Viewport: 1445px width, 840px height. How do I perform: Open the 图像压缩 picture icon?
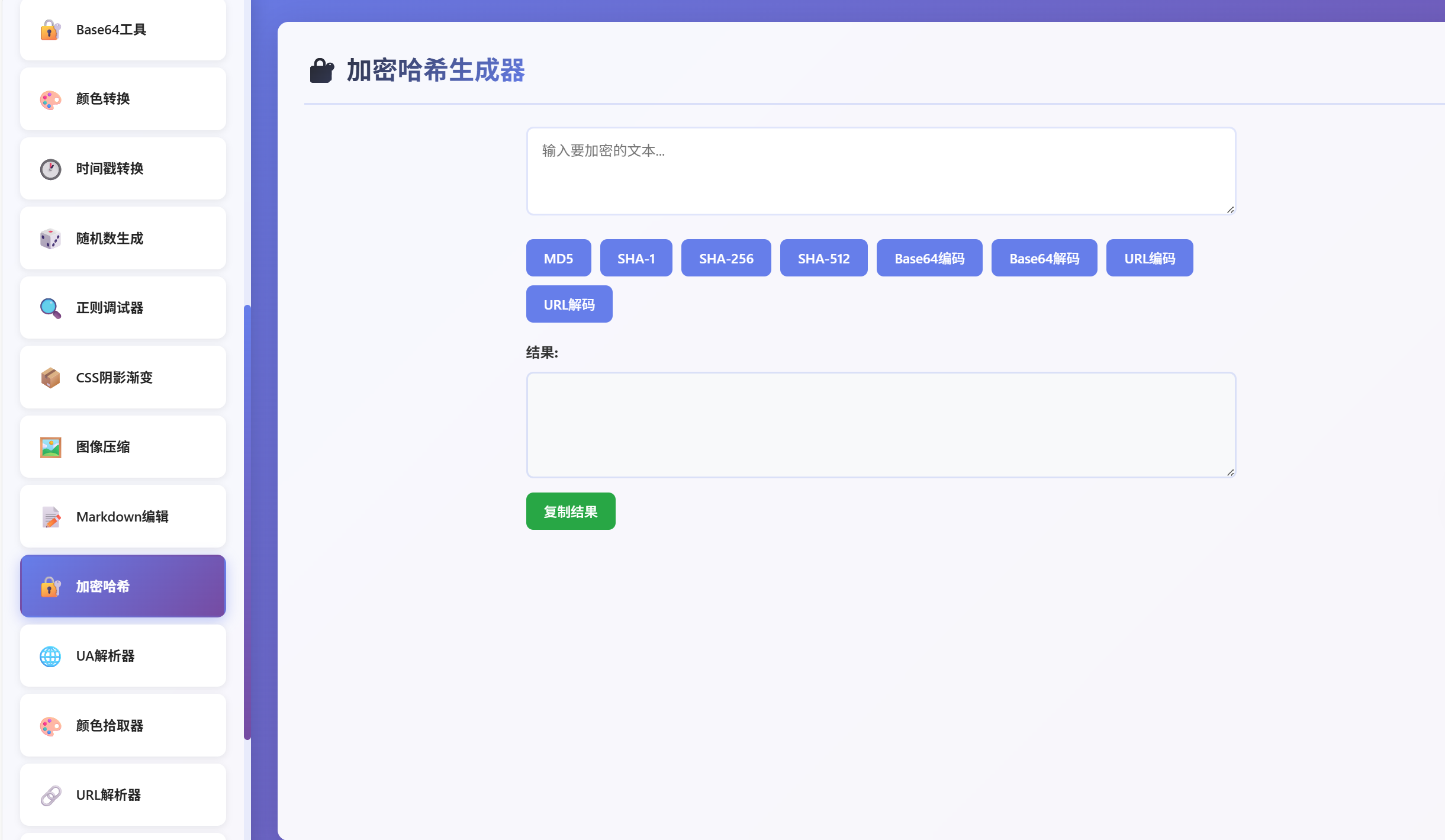point(50,447)
